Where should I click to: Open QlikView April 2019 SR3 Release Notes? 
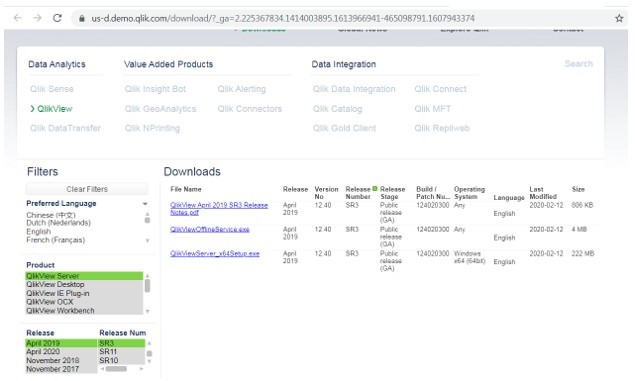[x=219, y=209]
